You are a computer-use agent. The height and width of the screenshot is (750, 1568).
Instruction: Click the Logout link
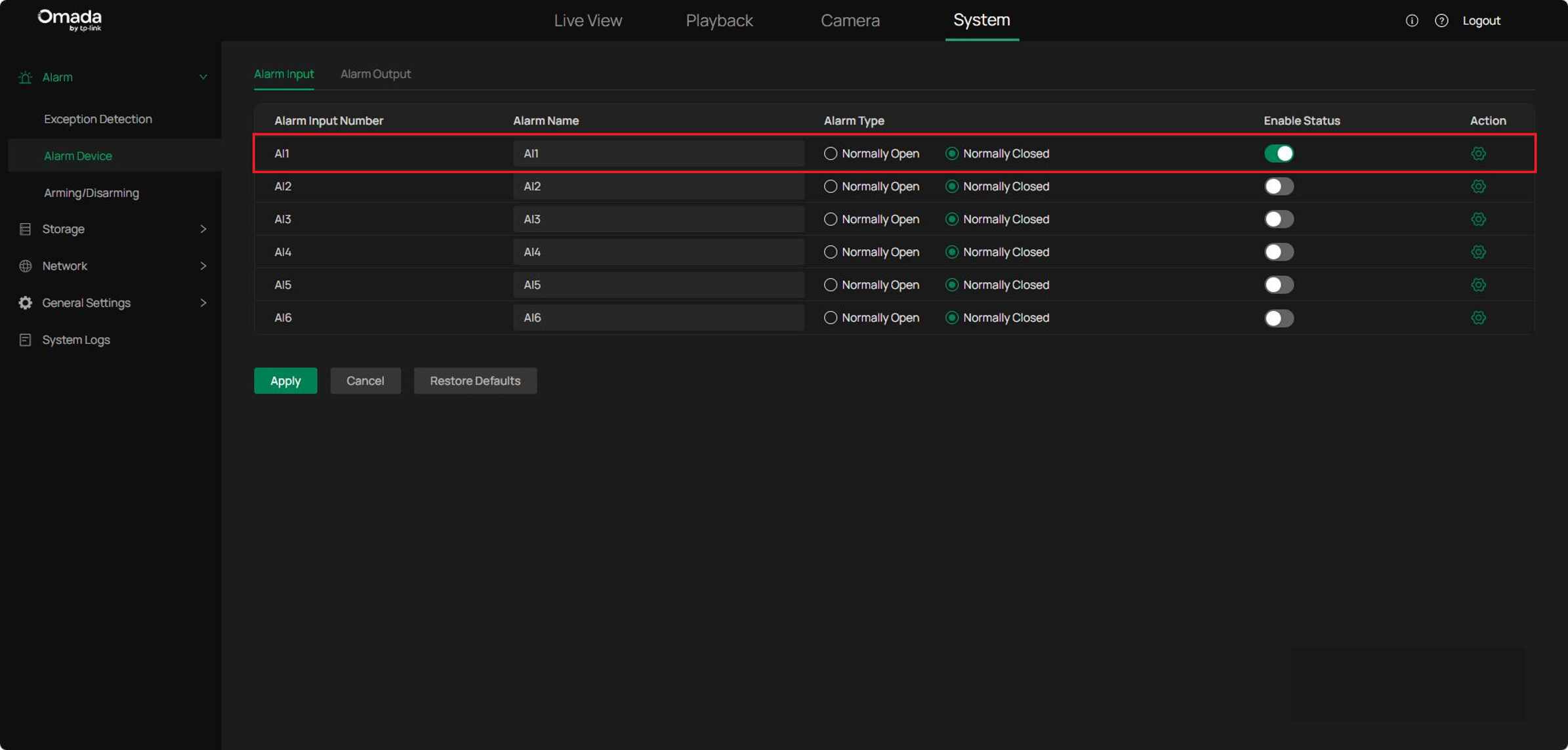coord(1481,20)
